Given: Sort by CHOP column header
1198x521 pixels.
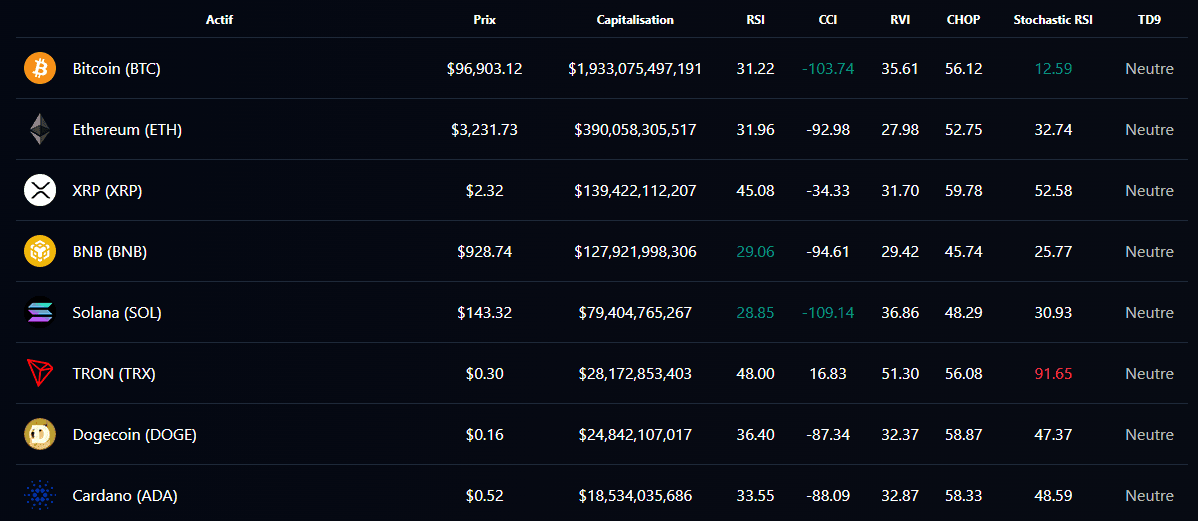Looking at the screenshot, I should coord(963,20).
